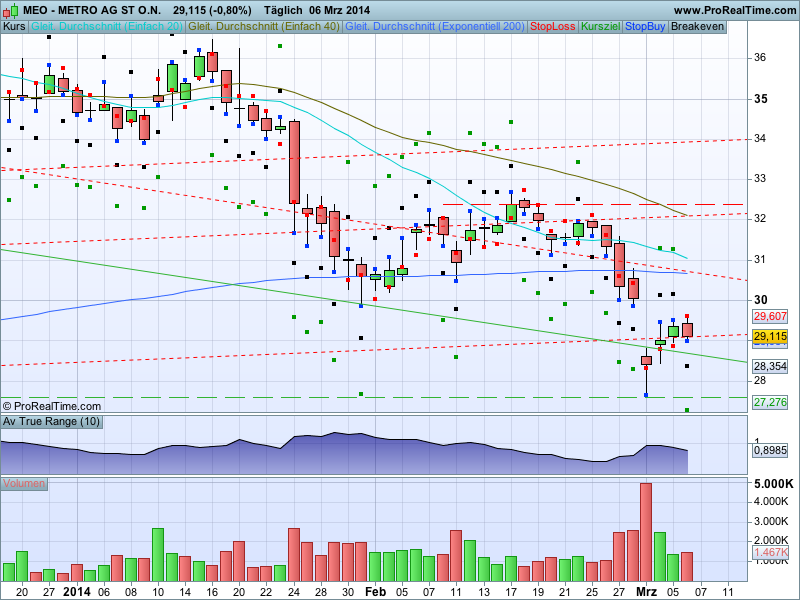800x600 pixels.
Task: Click the StopLoss legend label
Action: (553, 27)
